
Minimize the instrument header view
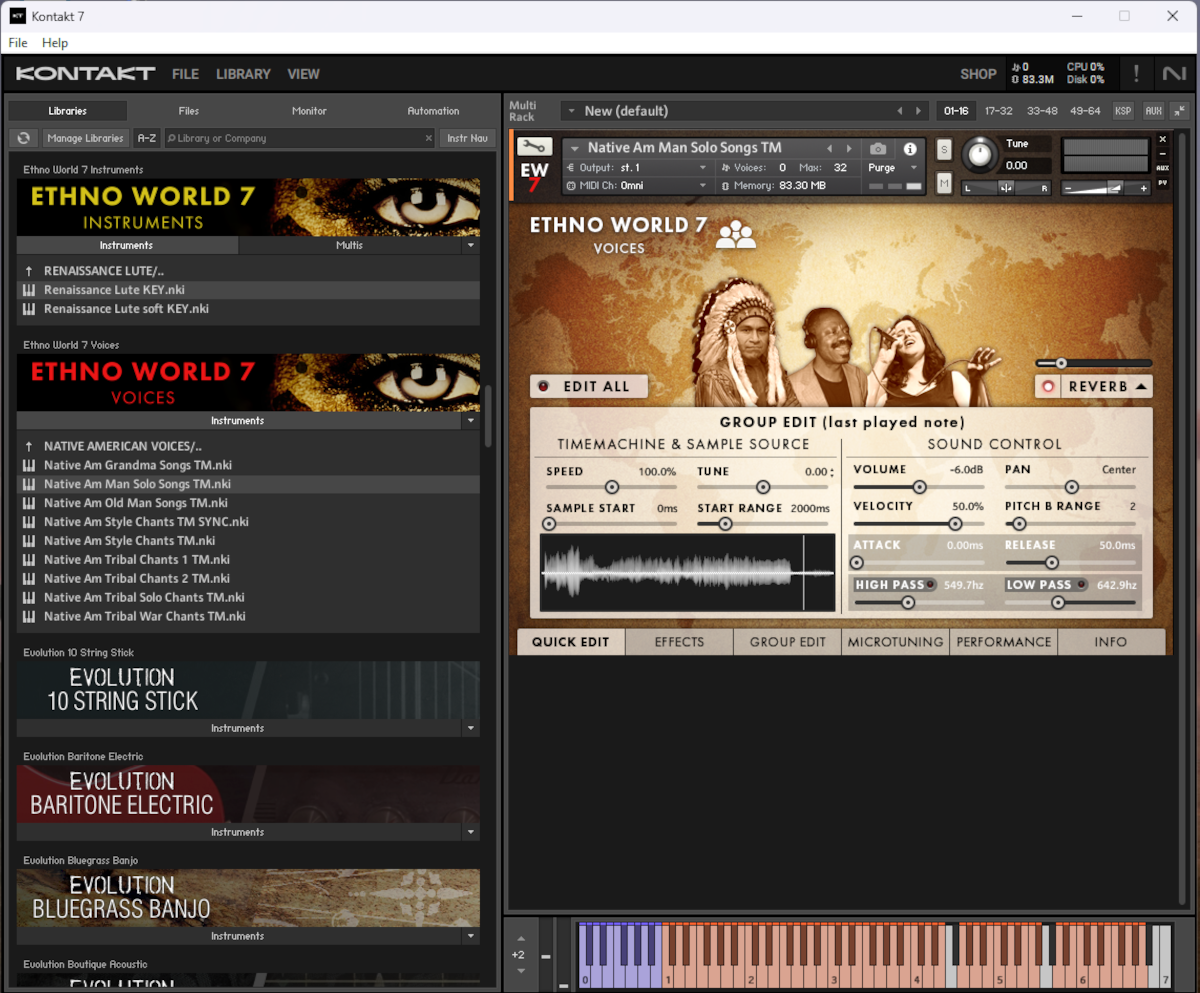click(x=1162, y=155)
